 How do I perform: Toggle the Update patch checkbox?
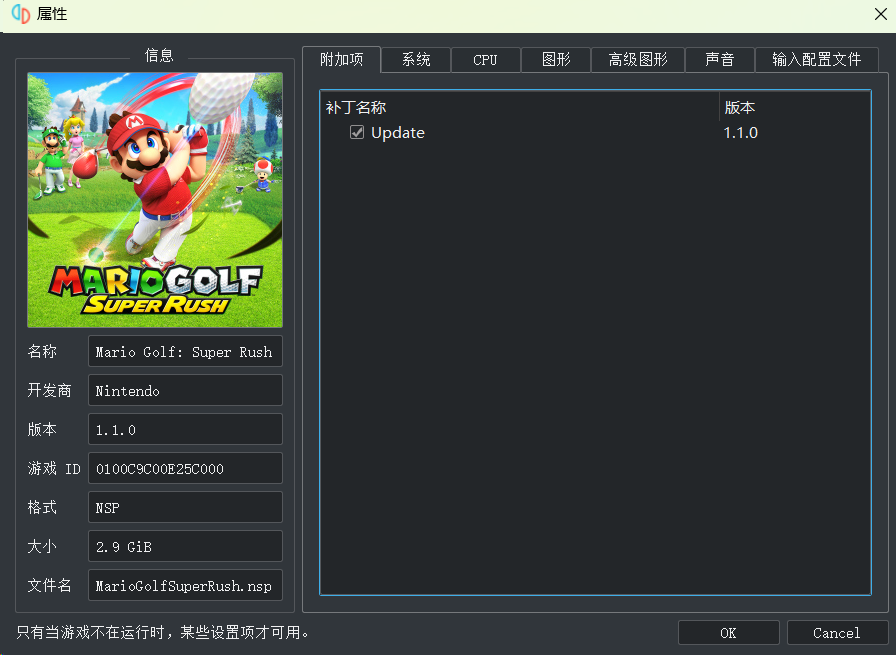click(x=357, y=133)
